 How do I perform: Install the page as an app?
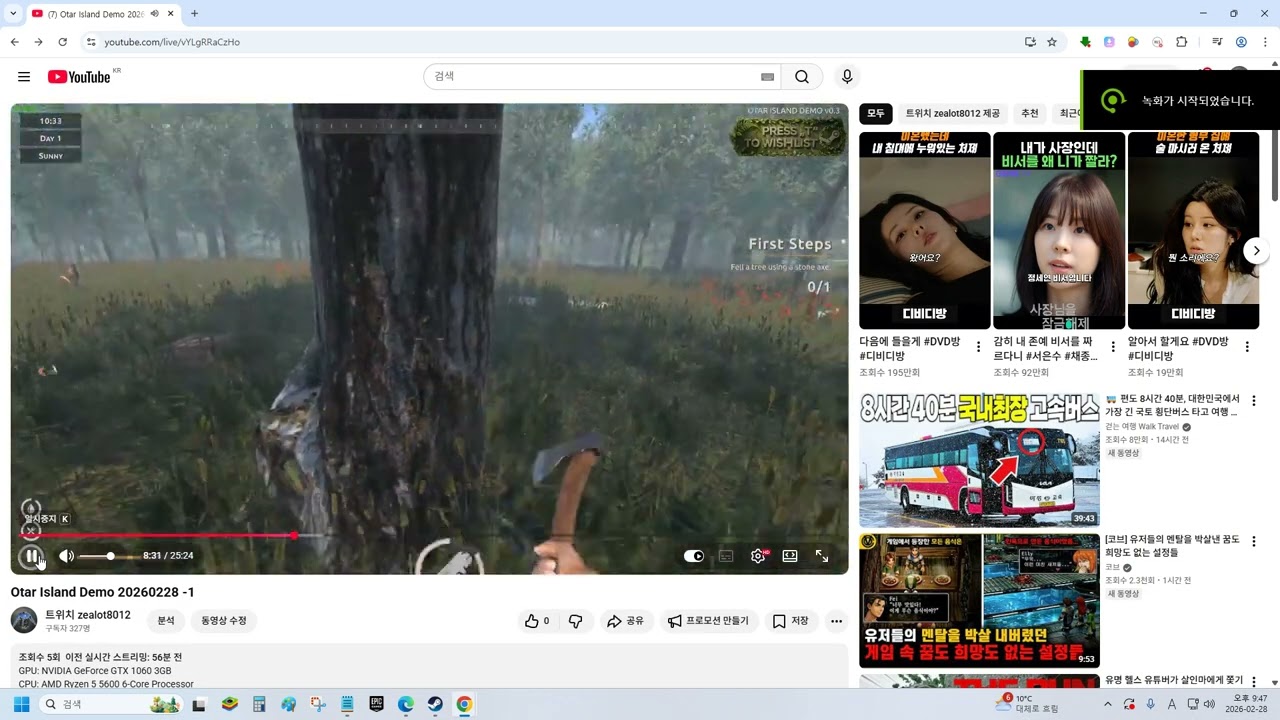[1030, 42]
